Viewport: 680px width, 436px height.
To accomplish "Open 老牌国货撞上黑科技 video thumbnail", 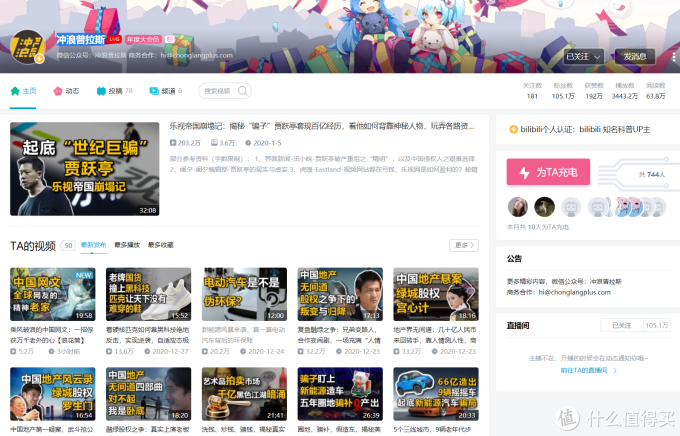I will tap(148, 294).
